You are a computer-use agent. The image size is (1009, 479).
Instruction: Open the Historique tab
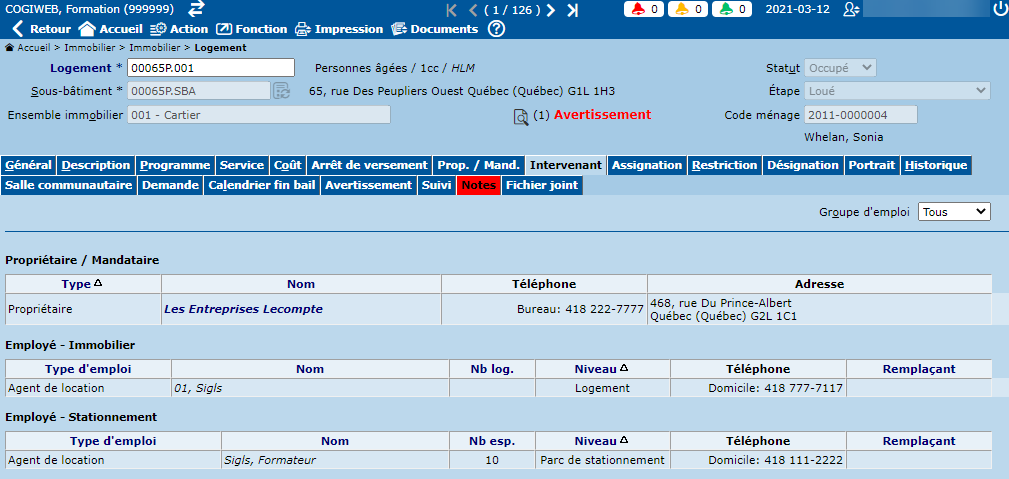(935, 165)
